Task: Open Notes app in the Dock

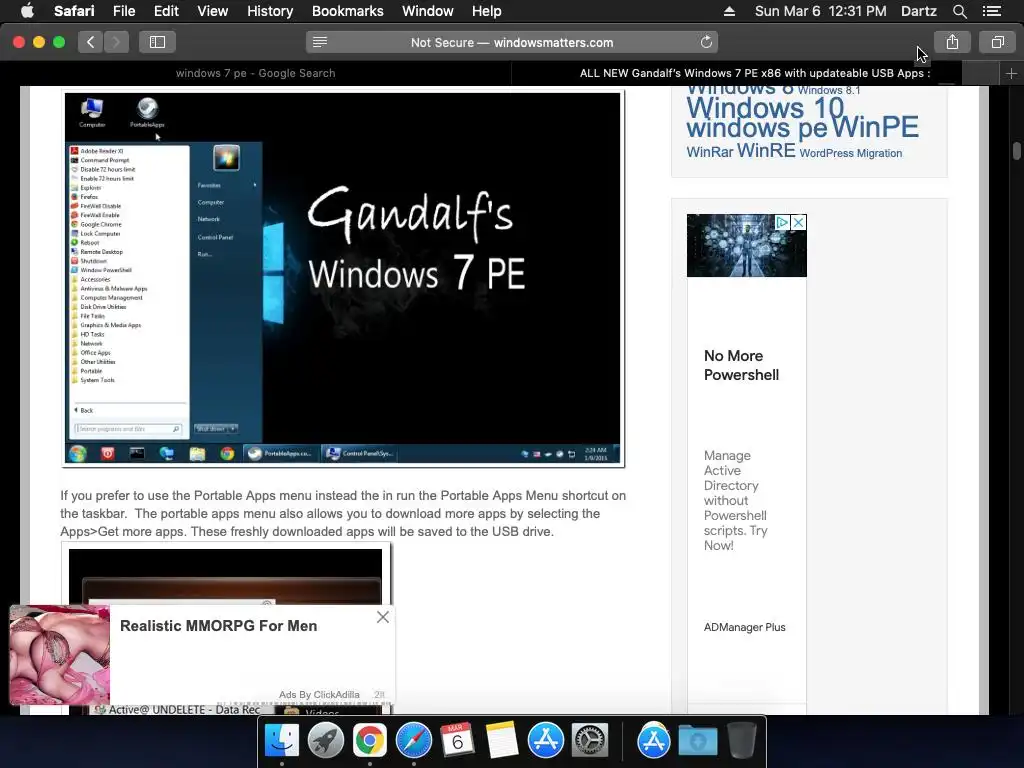Action: pos(502,741)
